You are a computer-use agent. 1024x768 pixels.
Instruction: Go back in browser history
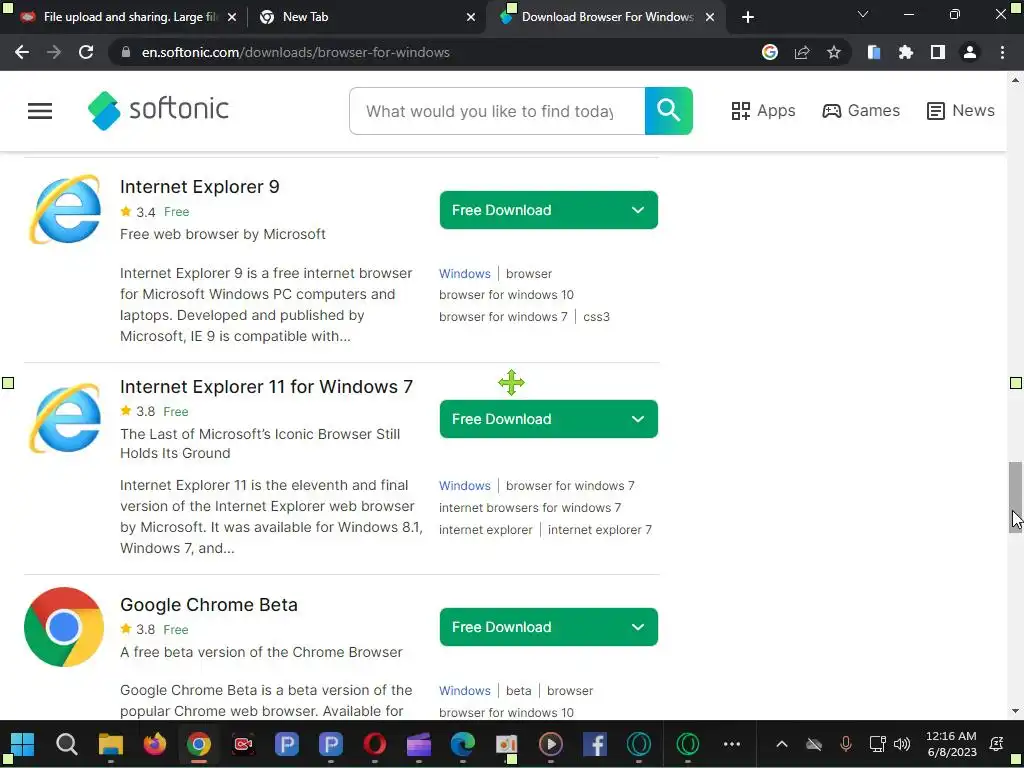point(22,52)
